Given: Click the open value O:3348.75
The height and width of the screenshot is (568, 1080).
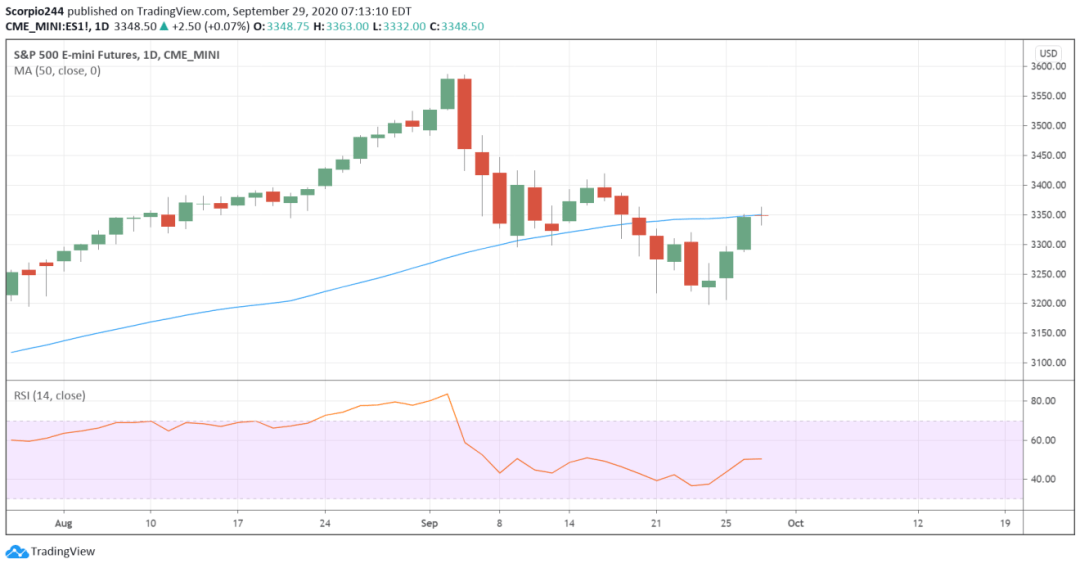Looking at the screenshot, I should pos(281,26).
